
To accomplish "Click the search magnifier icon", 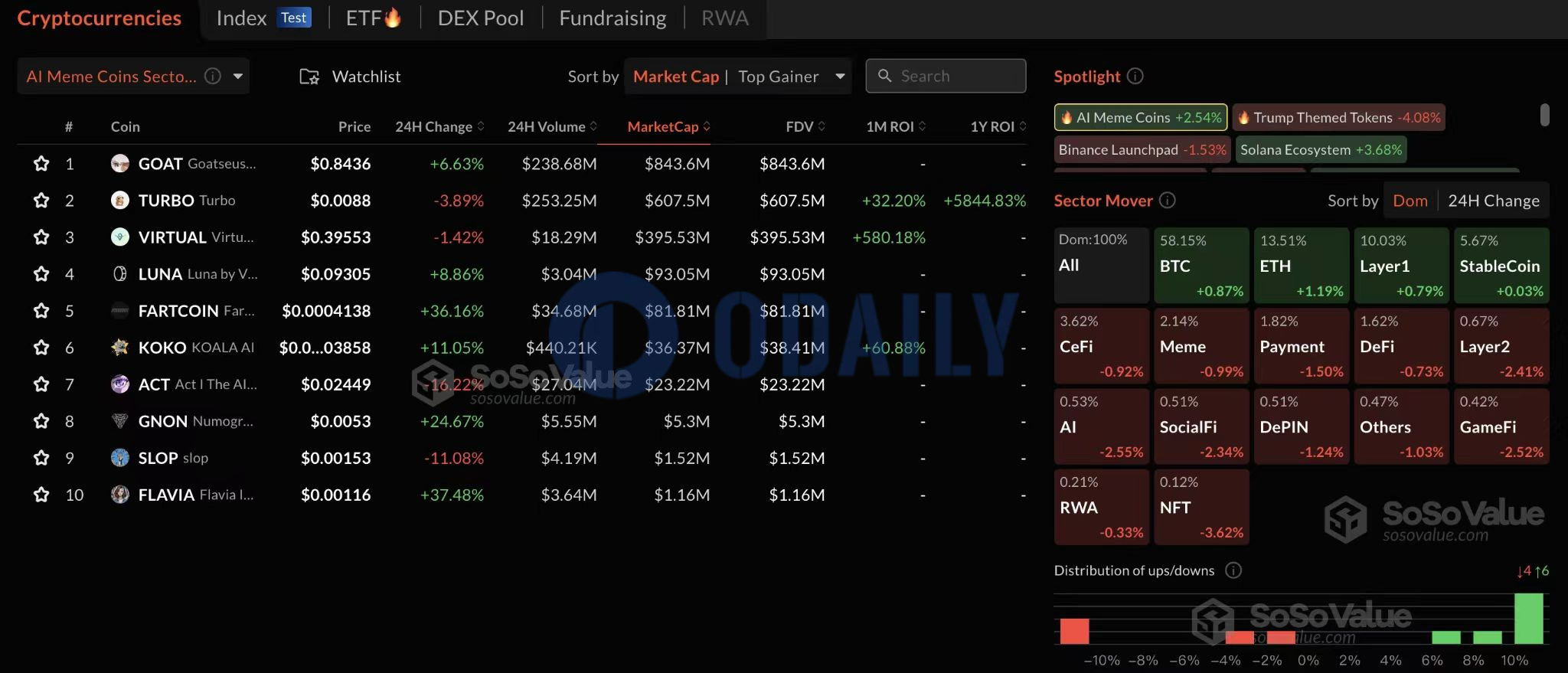I will pyautogui.click(x=885, y=76).
